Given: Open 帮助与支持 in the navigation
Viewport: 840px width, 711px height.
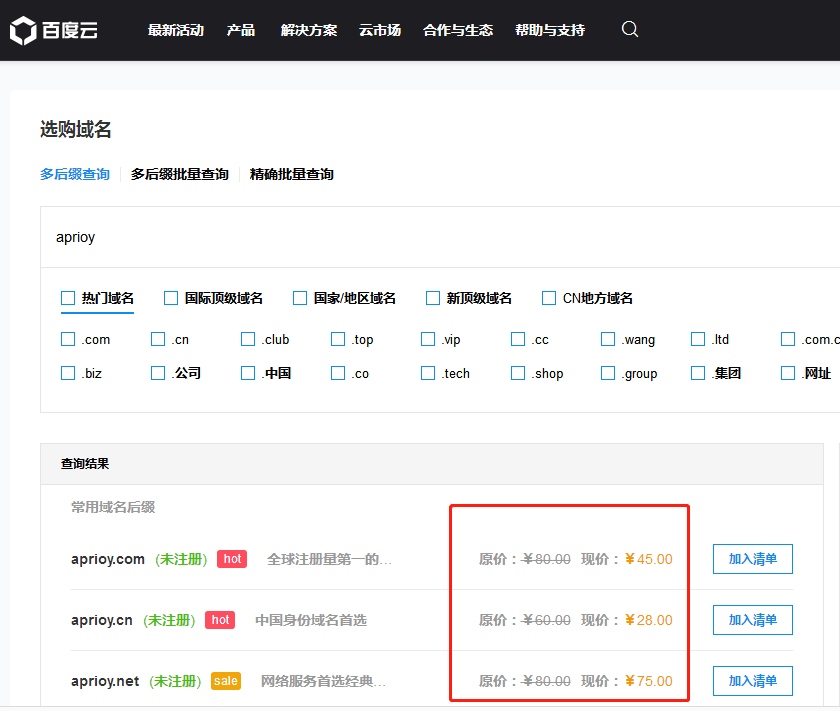Looking at the screenshot, I should (550, 30).
